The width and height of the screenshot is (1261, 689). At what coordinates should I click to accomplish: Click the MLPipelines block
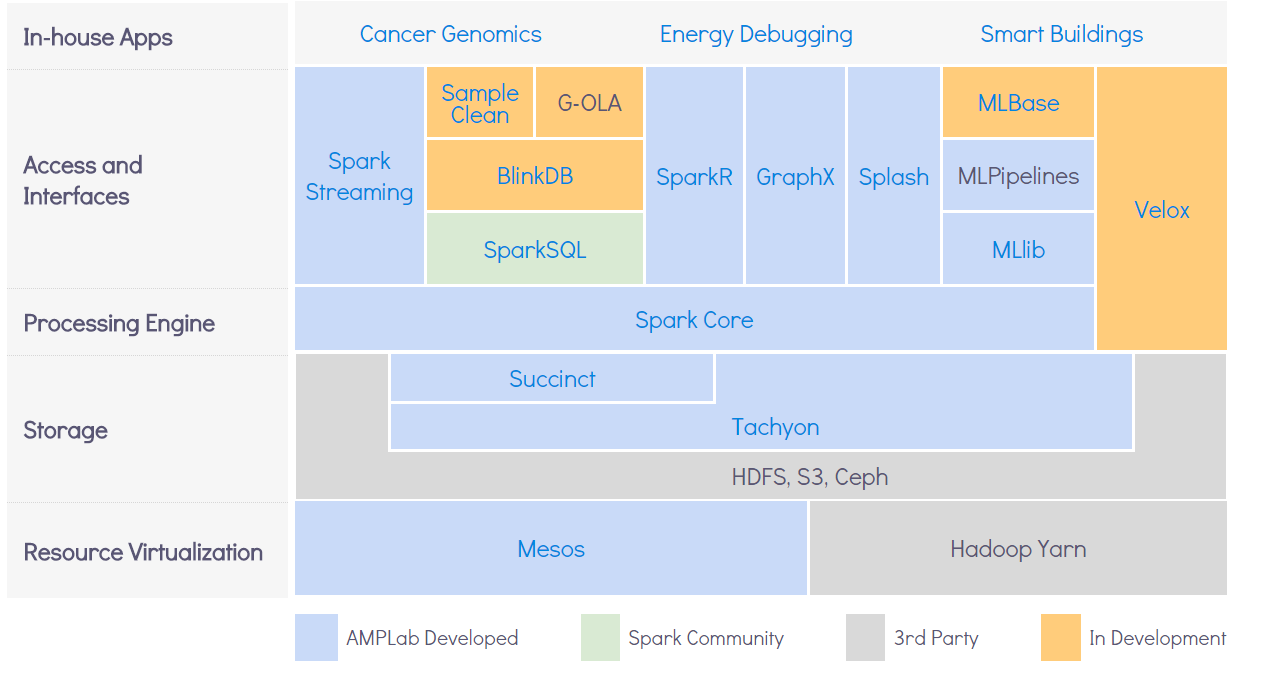coord(1018,176)
